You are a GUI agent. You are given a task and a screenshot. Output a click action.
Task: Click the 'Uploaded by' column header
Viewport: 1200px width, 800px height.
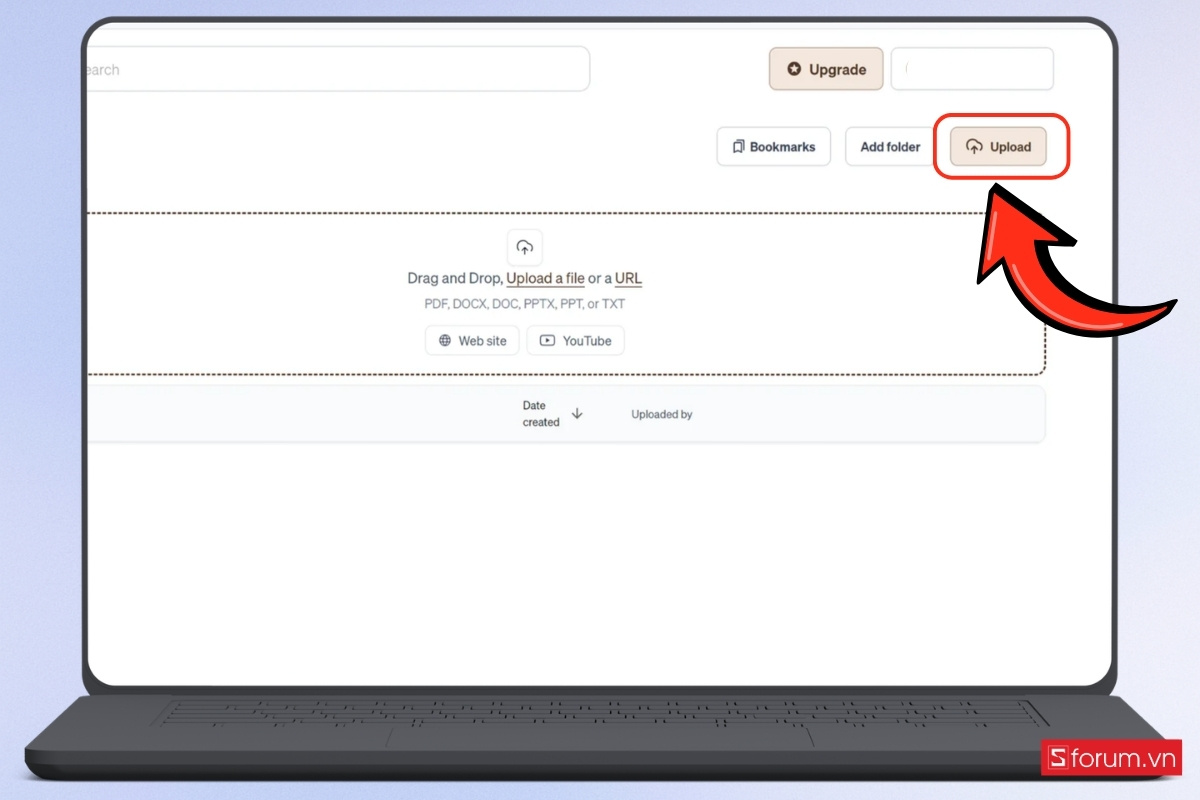(x=662, y=414)
